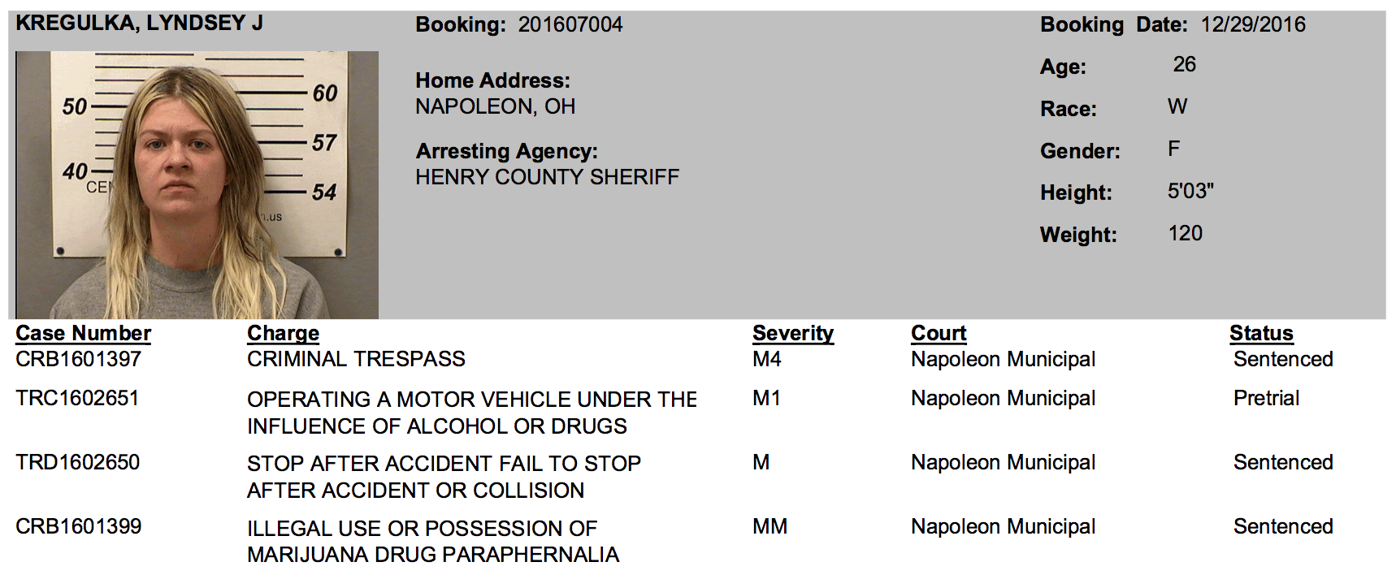Open case number CRB1601399
Image resolution: width=1396 pixels, height=575 pixels.
[78, 526]
